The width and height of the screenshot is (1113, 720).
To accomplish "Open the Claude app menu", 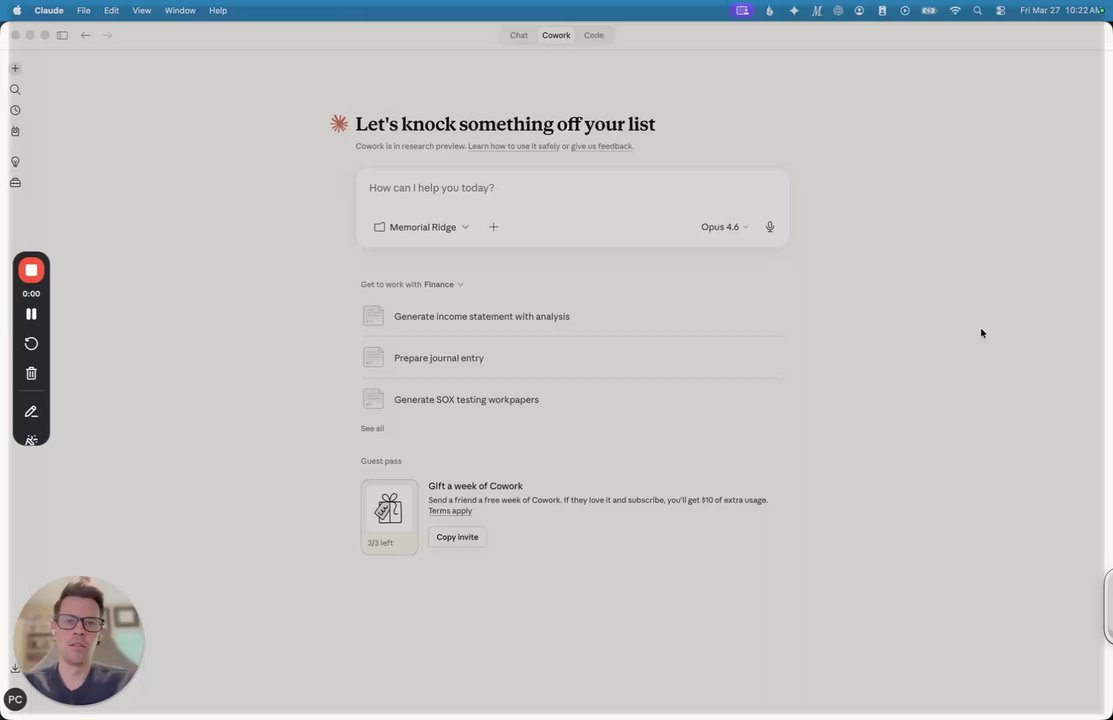I will pyautogui.click(x=49, y=11).
